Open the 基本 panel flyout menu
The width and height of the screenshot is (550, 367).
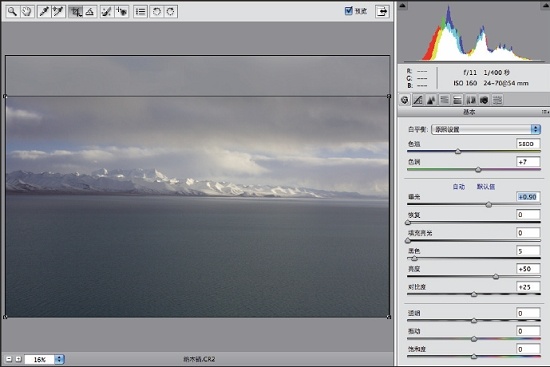point(545,112)
